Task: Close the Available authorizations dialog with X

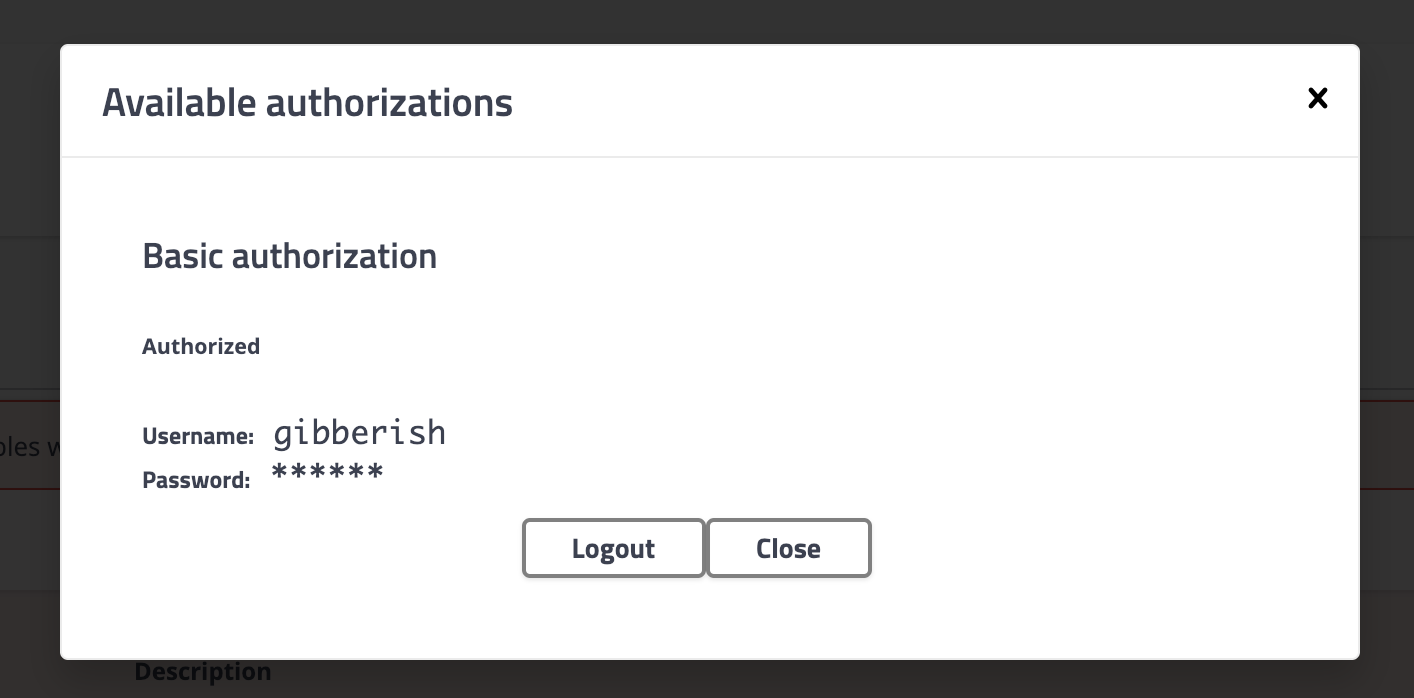Action: [1318, 98]
